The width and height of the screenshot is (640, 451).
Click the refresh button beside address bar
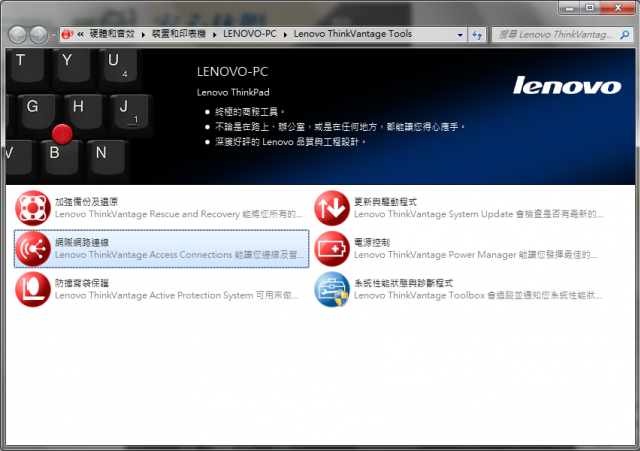tap(477, 35)
